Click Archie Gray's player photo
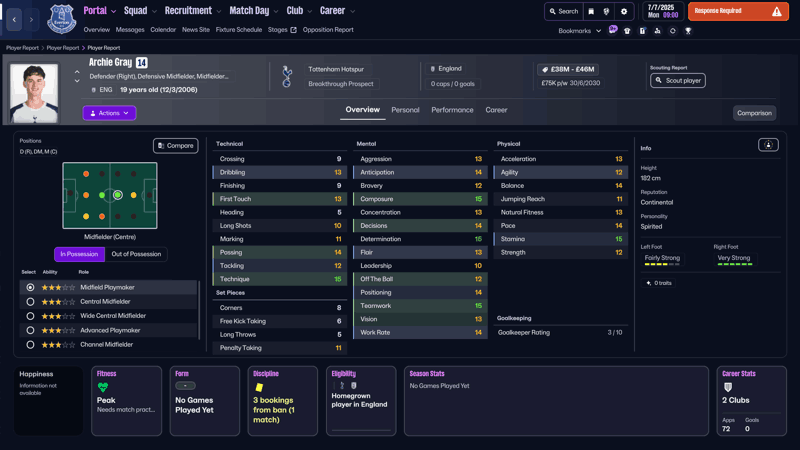800x450 pixels. coord(34,93)
